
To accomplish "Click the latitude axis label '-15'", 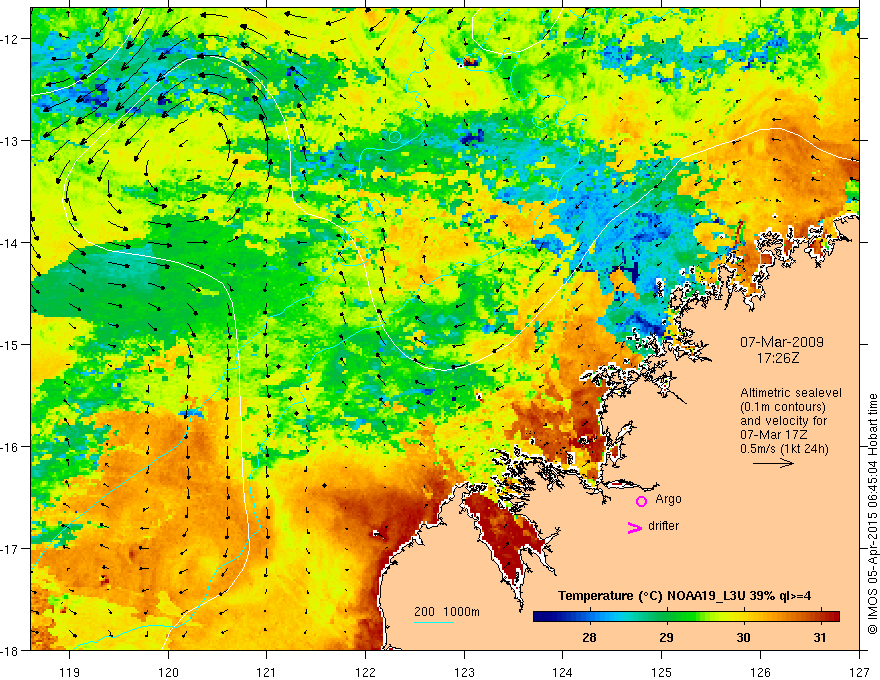I will 10,344.
